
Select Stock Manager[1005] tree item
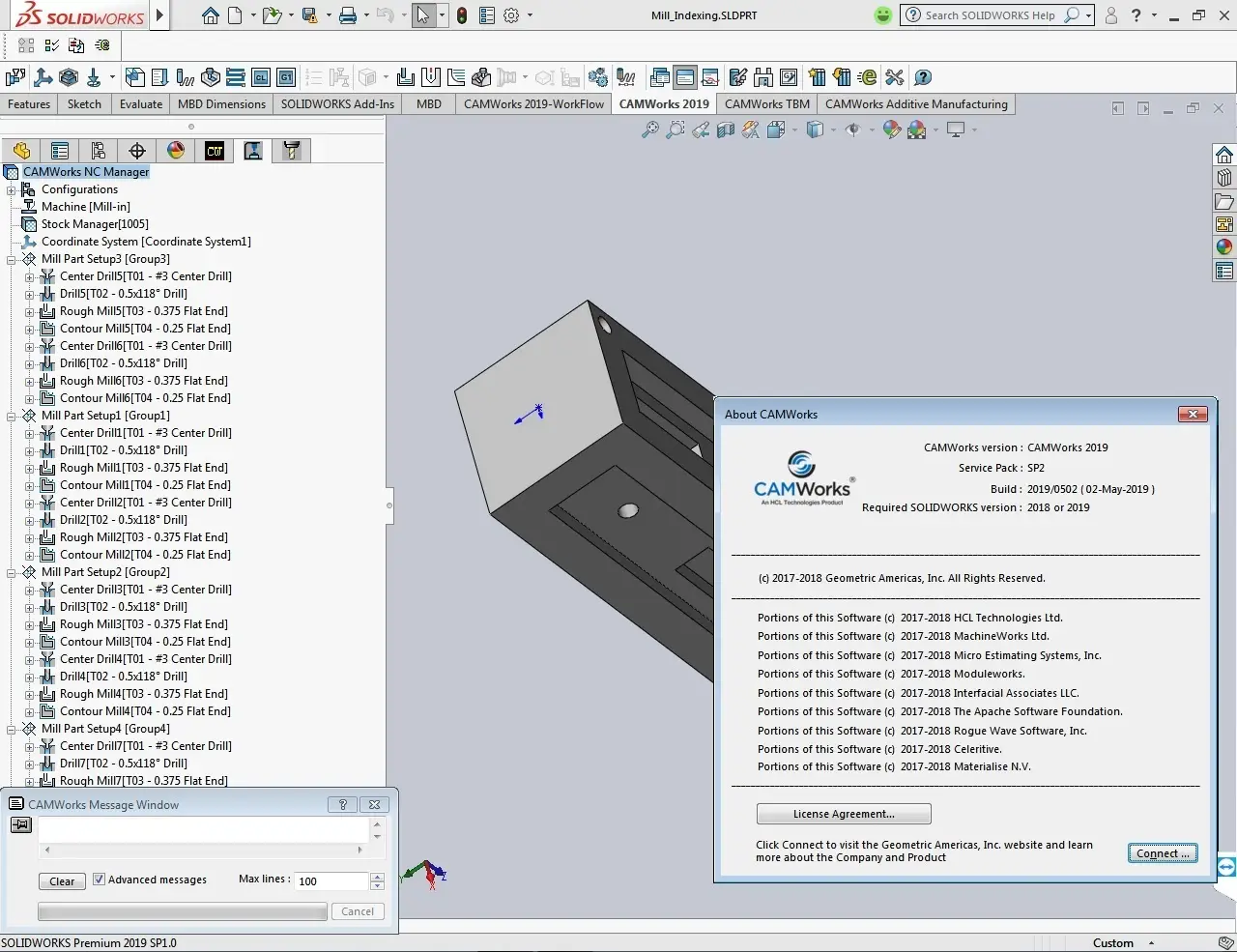click(x=95, y=224)
